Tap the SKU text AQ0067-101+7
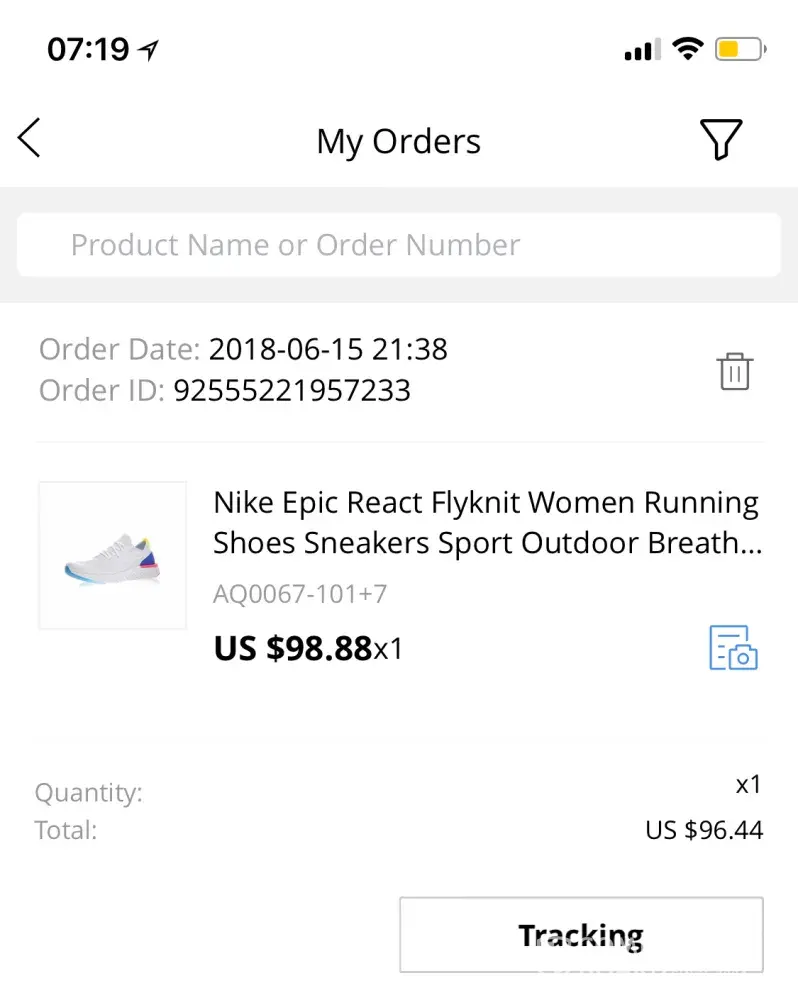Image resolution: width=798 pixels, height=1000 pixels. 300,595
